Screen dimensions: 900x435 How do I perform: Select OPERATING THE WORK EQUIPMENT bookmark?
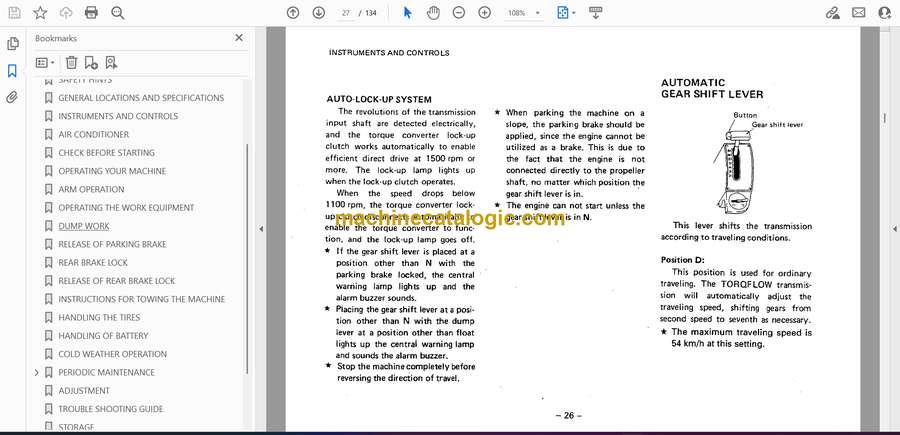[126, 208]
